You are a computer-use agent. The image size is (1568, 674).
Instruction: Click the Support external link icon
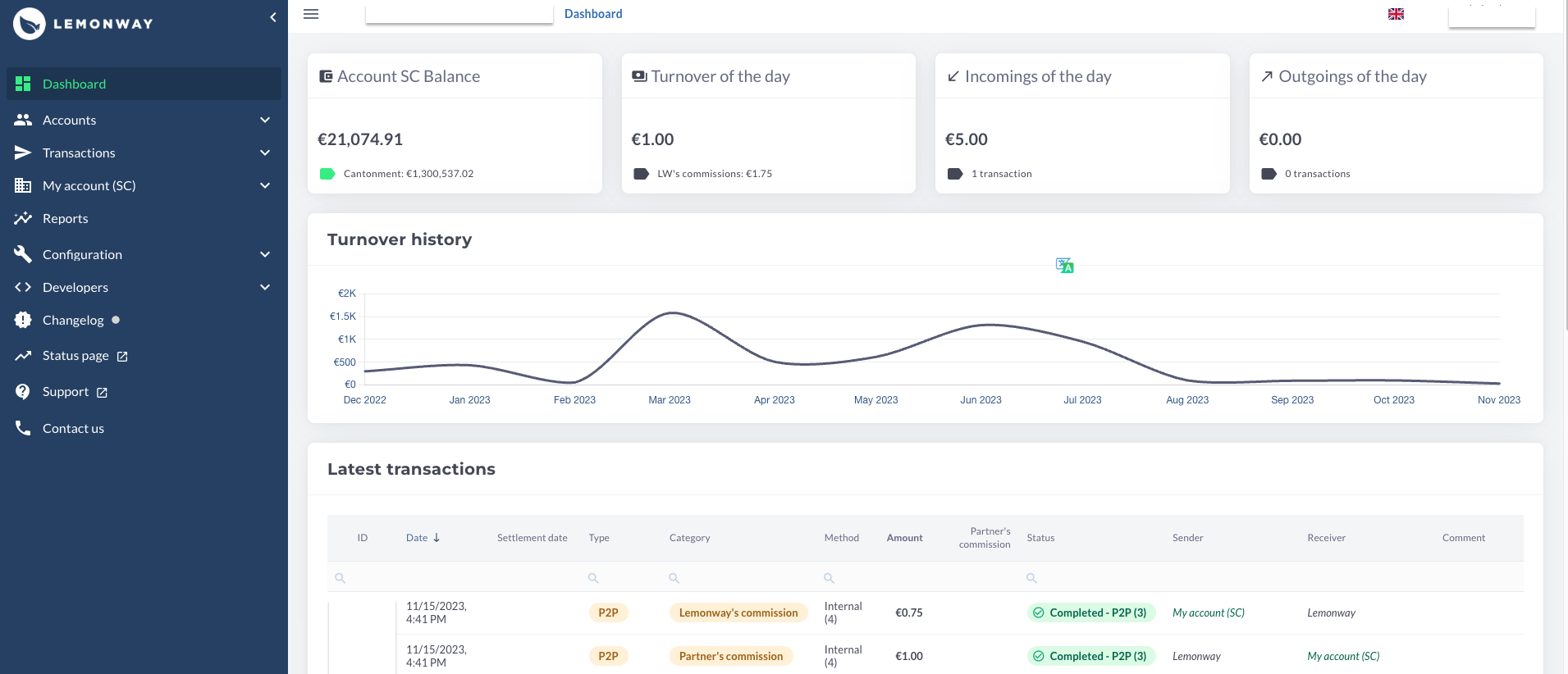tap(102, 393)
